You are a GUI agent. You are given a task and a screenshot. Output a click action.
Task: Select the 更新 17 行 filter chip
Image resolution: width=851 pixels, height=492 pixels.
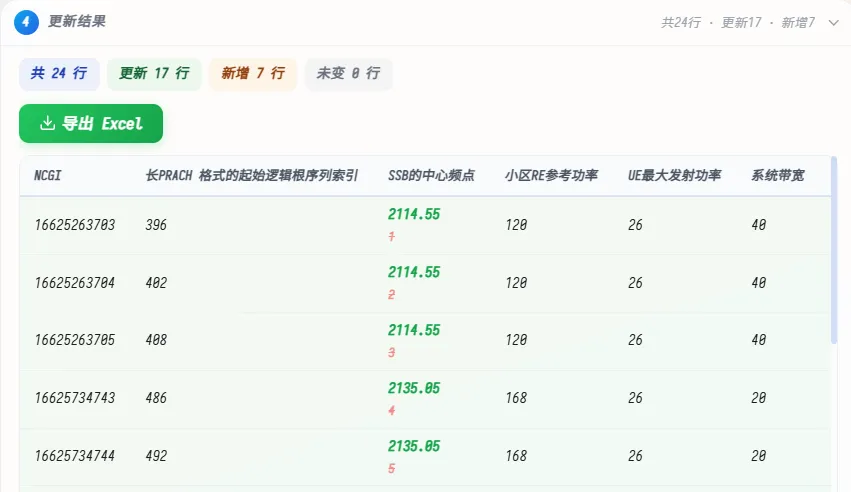(154, 73)
